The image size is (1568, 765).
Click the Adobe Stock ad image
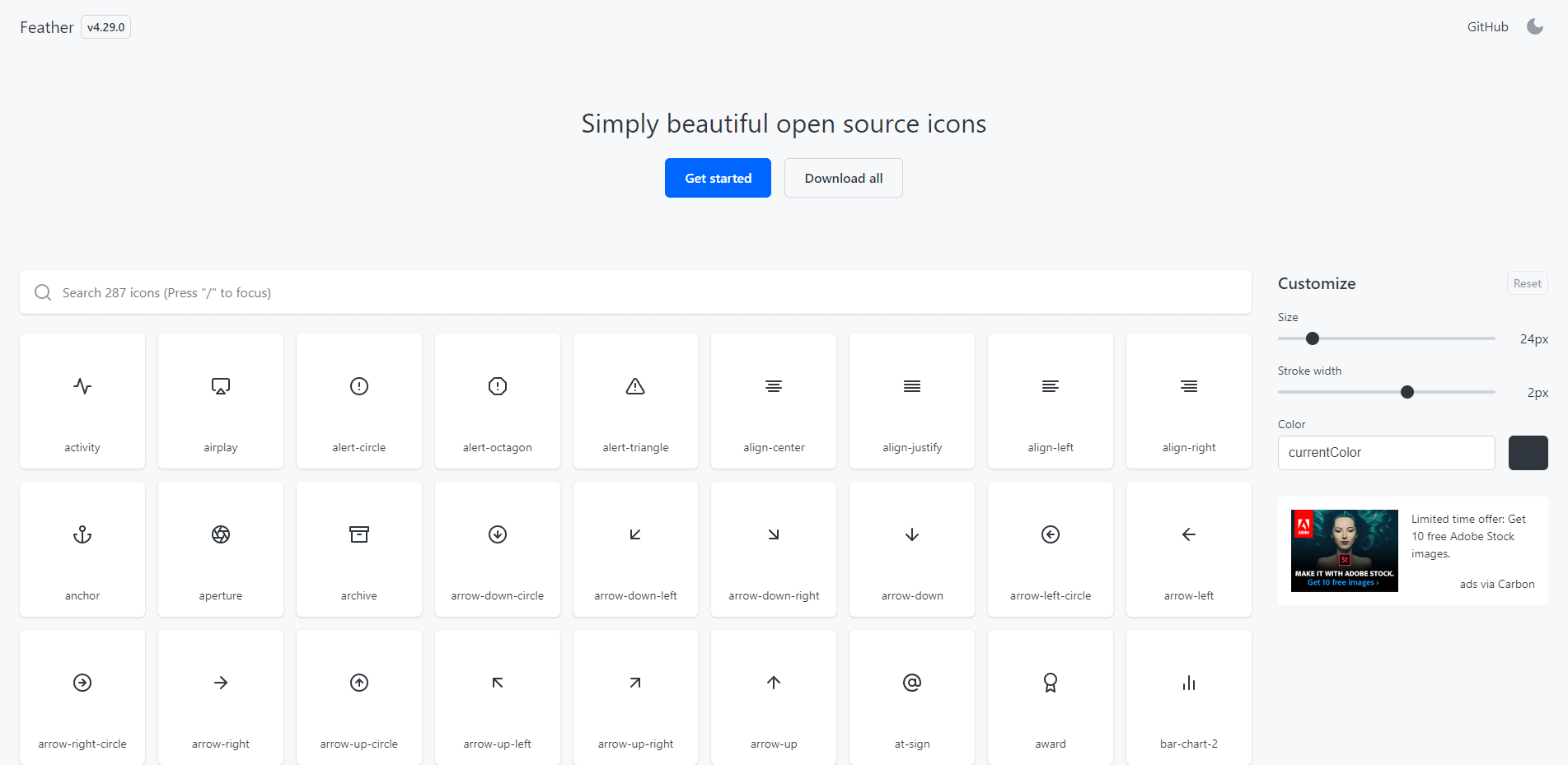pos(1344,550)
